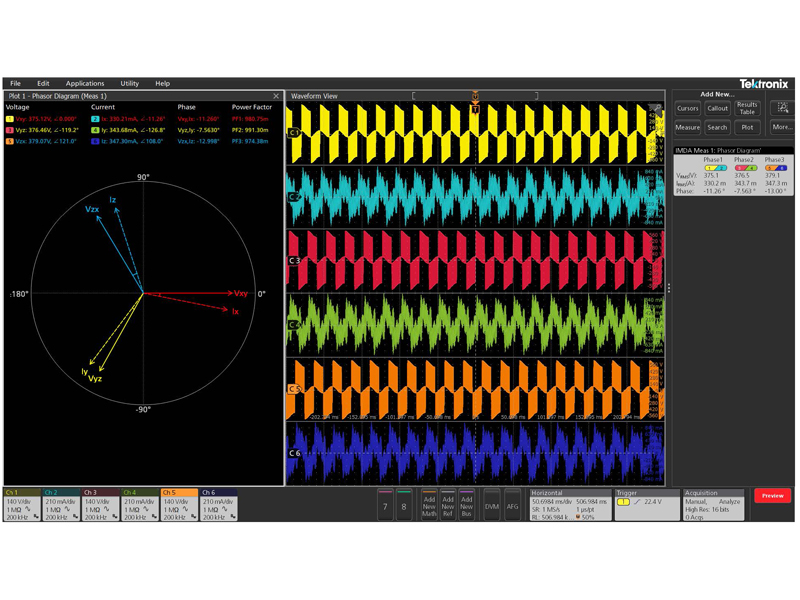The image size is (800, 600).
Task: Click the trigger position marker at top
Action: click(x=475, y=99)
